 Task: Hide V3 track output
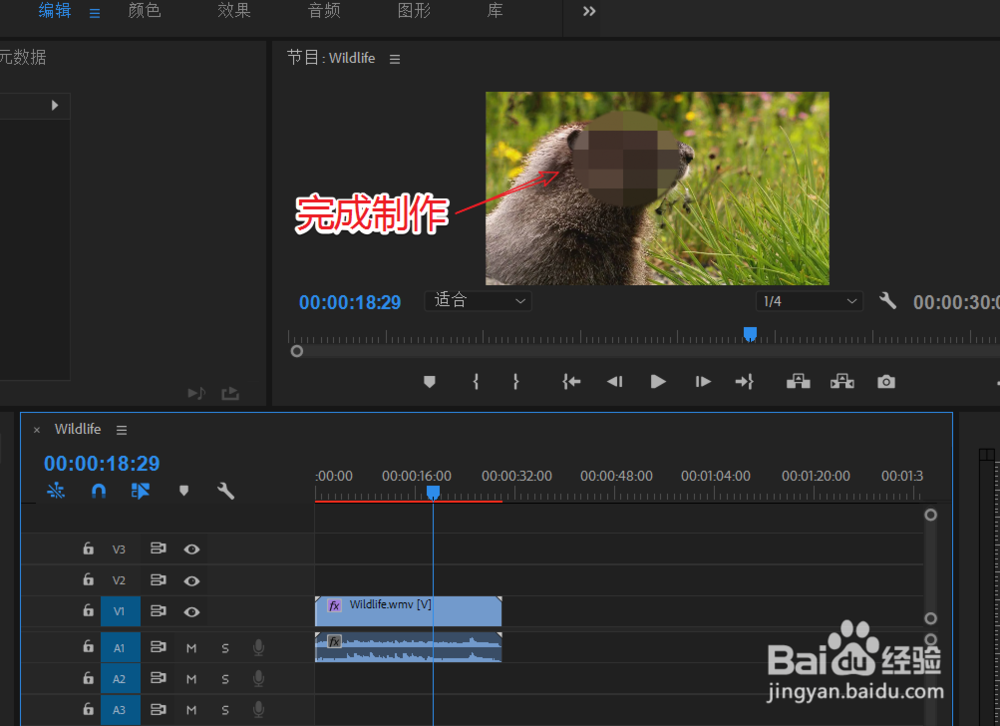pos(192,549)
